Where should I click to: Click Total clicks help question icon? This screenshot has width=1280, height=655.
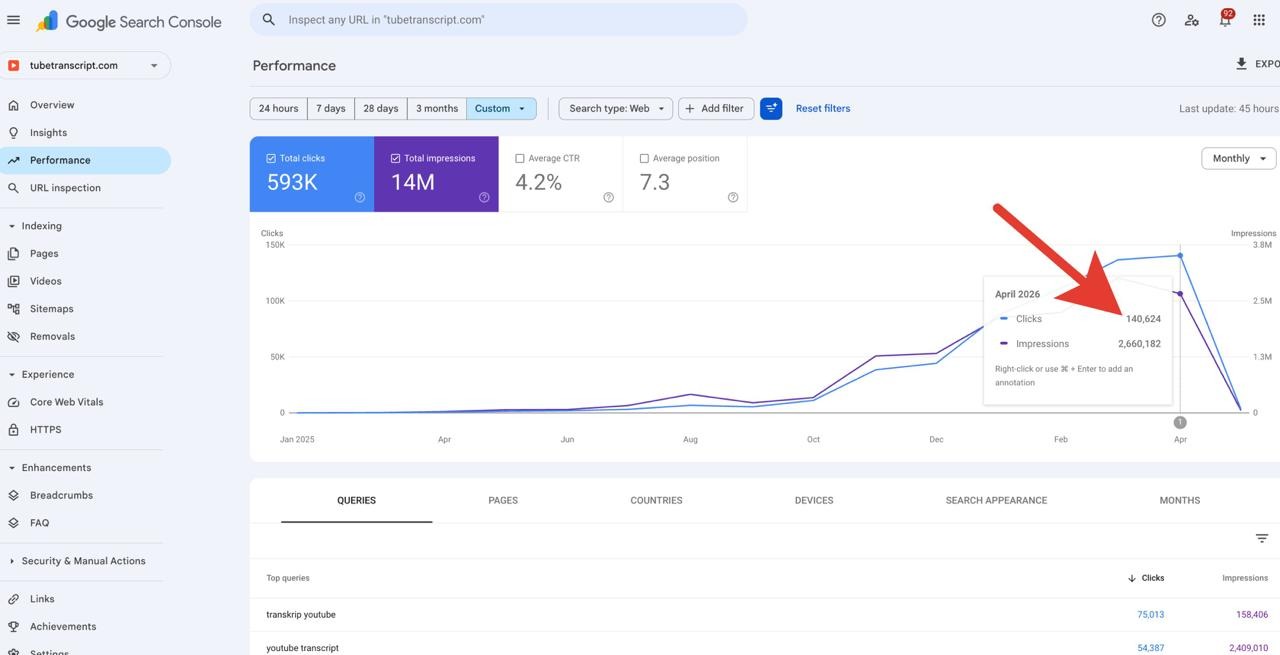coord(360,197)
